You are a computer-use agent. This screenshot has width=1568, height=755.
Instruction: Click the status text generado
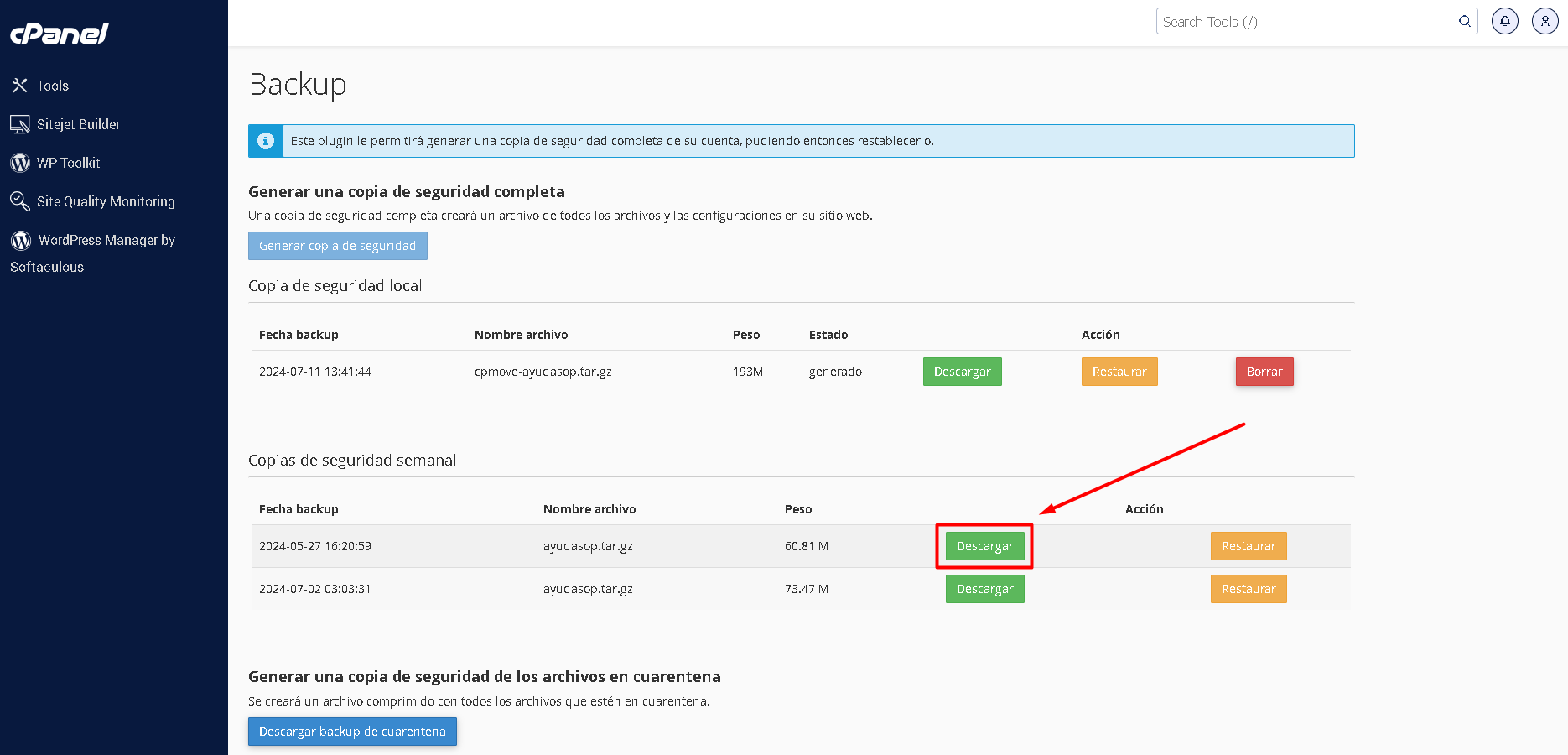pyautogui.click(x=835, y=372)
